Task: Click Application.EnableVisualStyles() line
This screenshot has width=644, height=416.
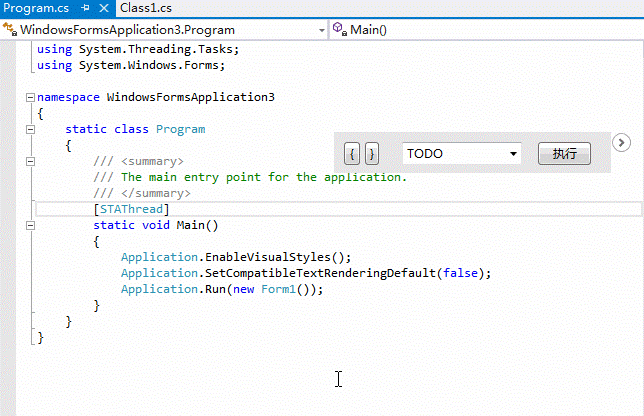Action: (236, 257)
